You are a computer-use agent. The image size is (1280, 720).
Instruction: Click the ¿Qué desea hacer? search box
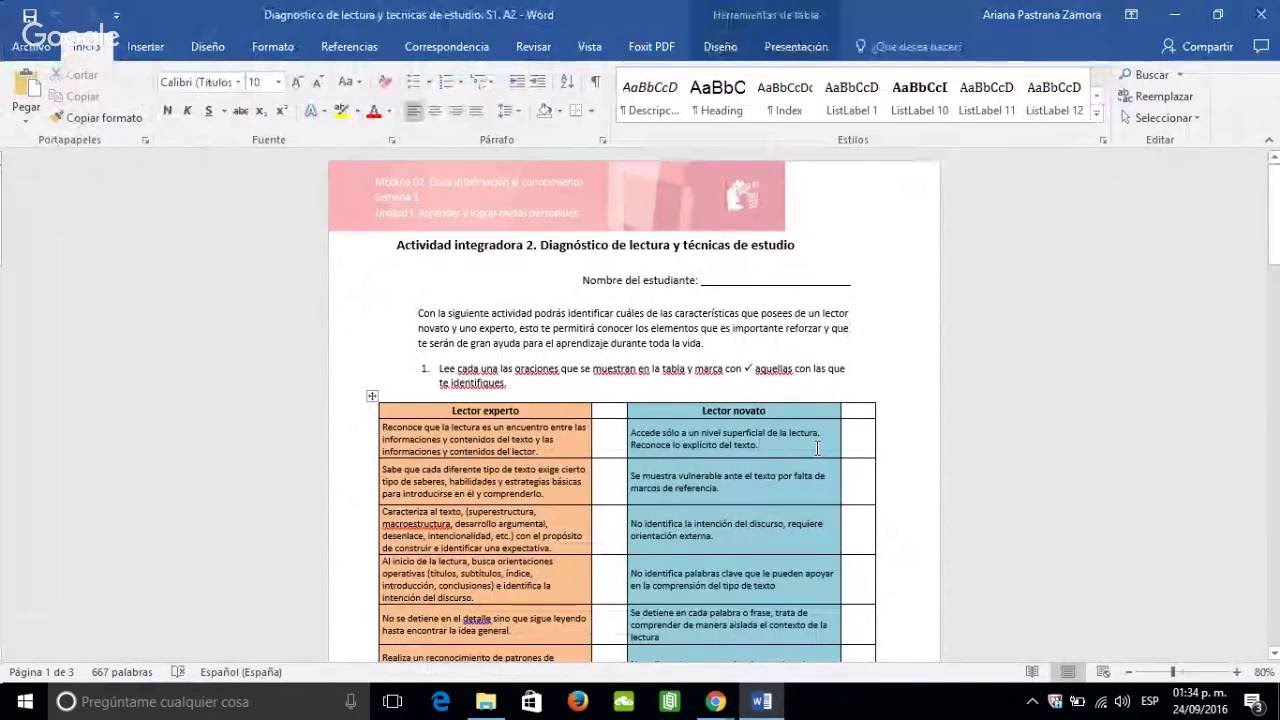[x=909, y=47]
